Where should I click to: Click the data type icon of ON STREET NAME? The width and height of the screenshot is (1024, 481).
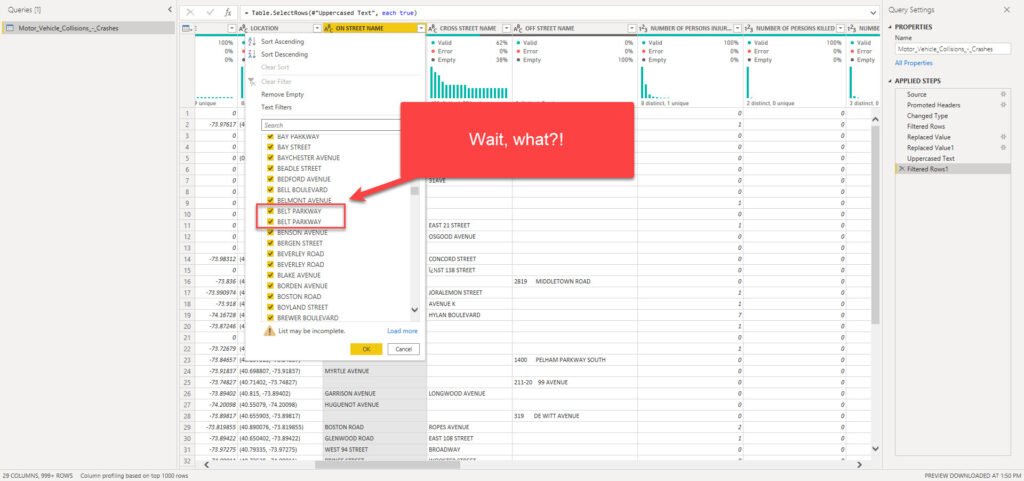tap(328, 29)
